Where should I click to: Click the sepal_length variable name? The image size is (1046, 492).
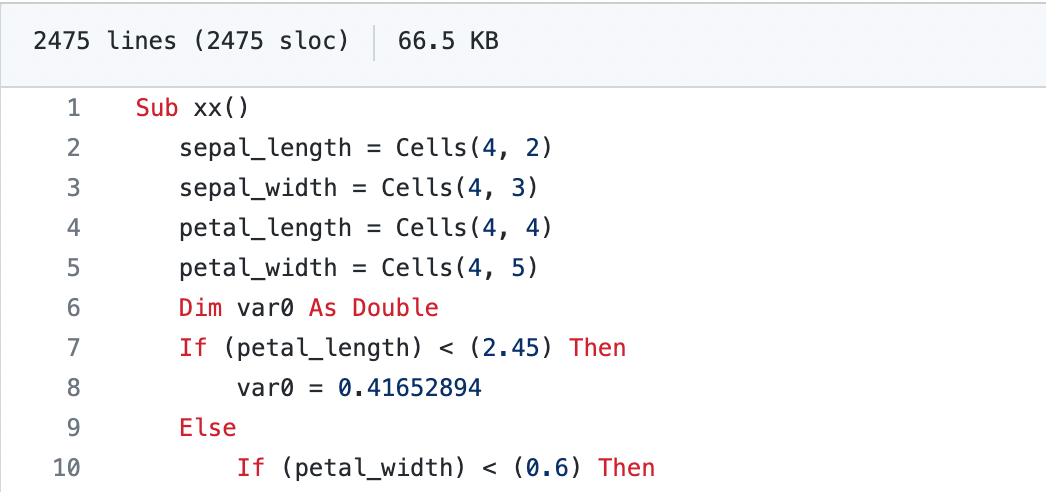click(265, 148)
